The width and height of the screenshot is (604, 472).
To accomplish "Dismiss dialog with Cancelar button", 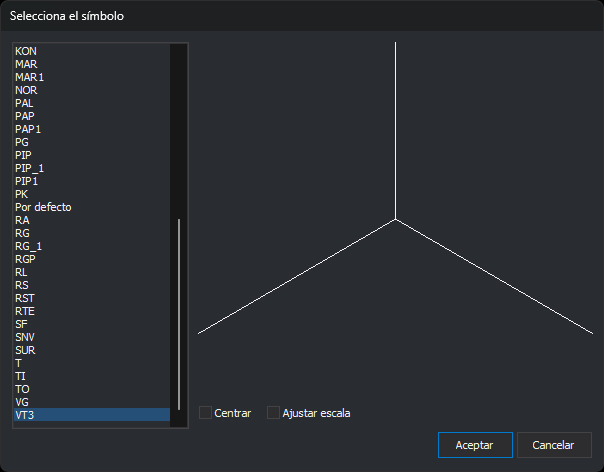I will tap(554, 445).
